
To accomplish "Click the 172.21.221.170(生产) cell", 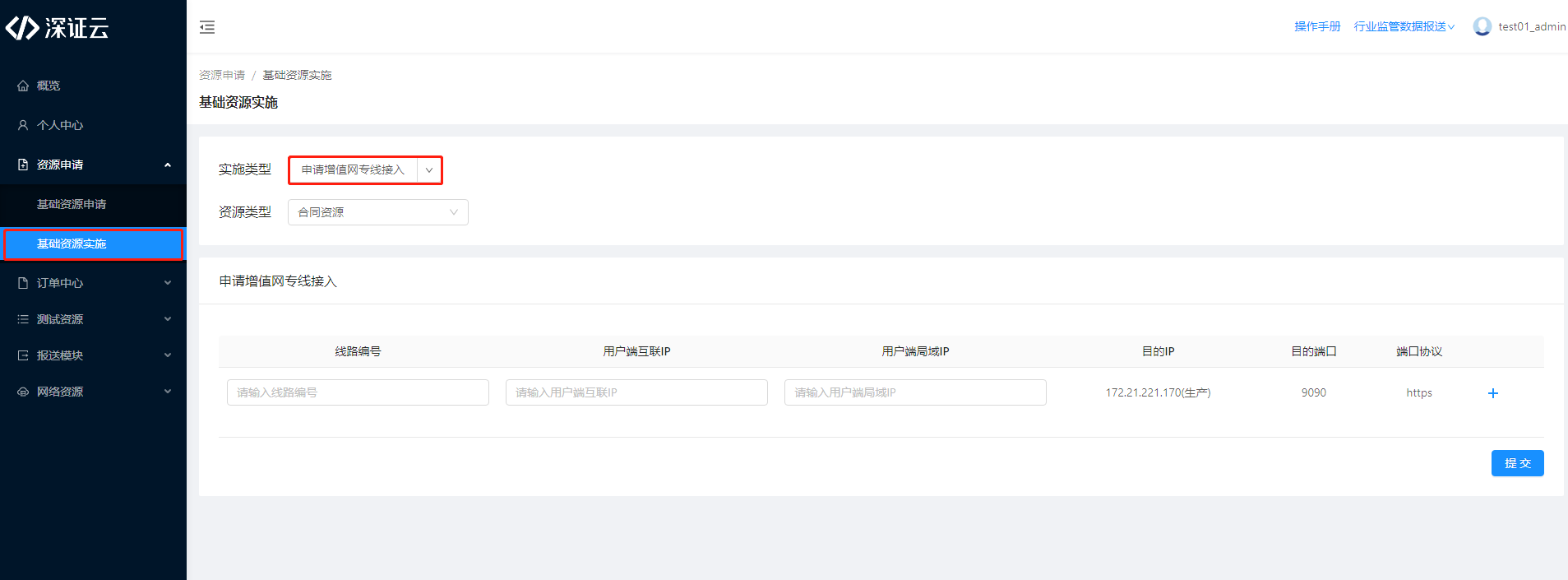I will pyautogui.click(x=1158, y=392).
